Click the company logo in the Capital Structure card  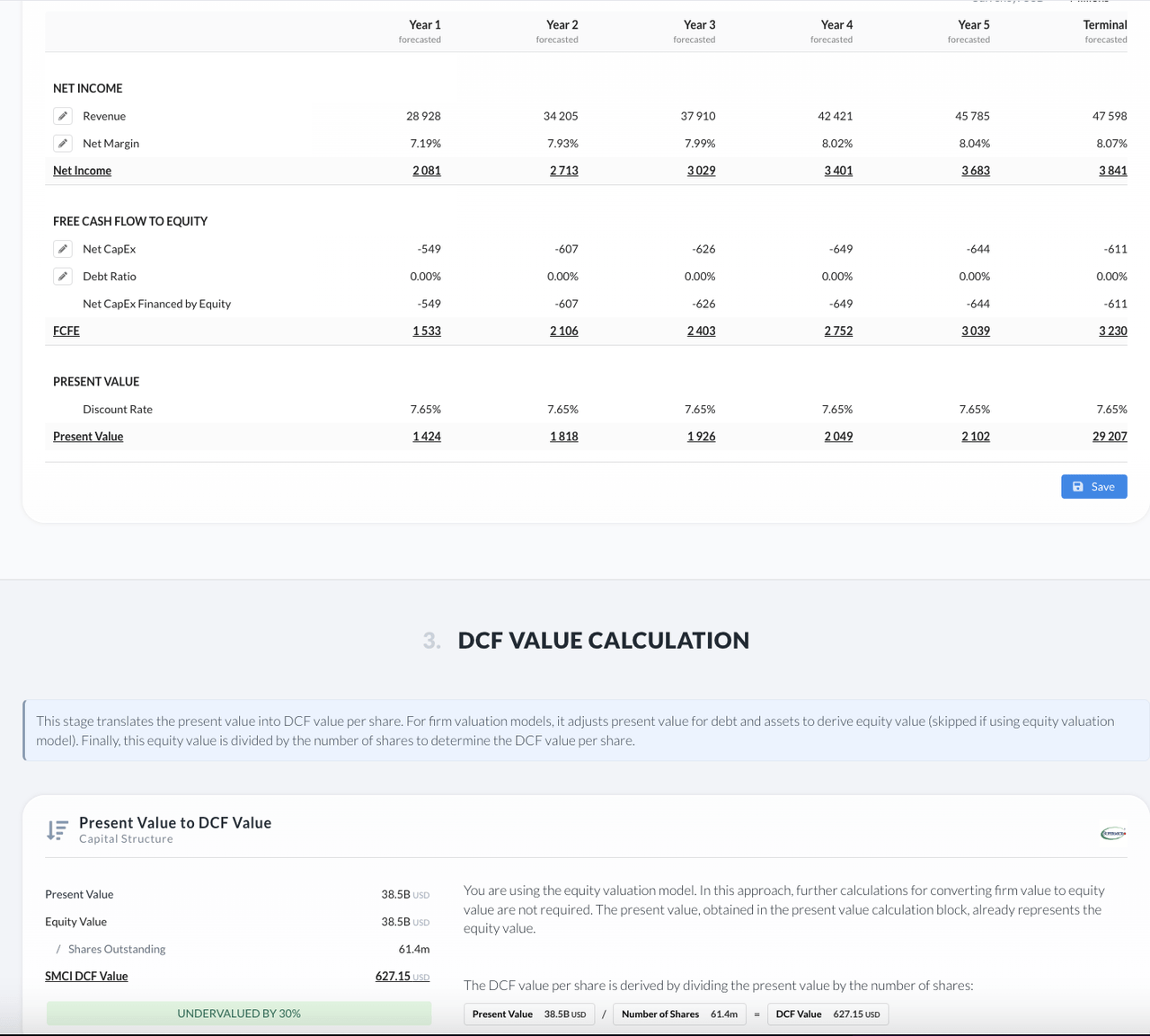click(x=1113, y=833)
